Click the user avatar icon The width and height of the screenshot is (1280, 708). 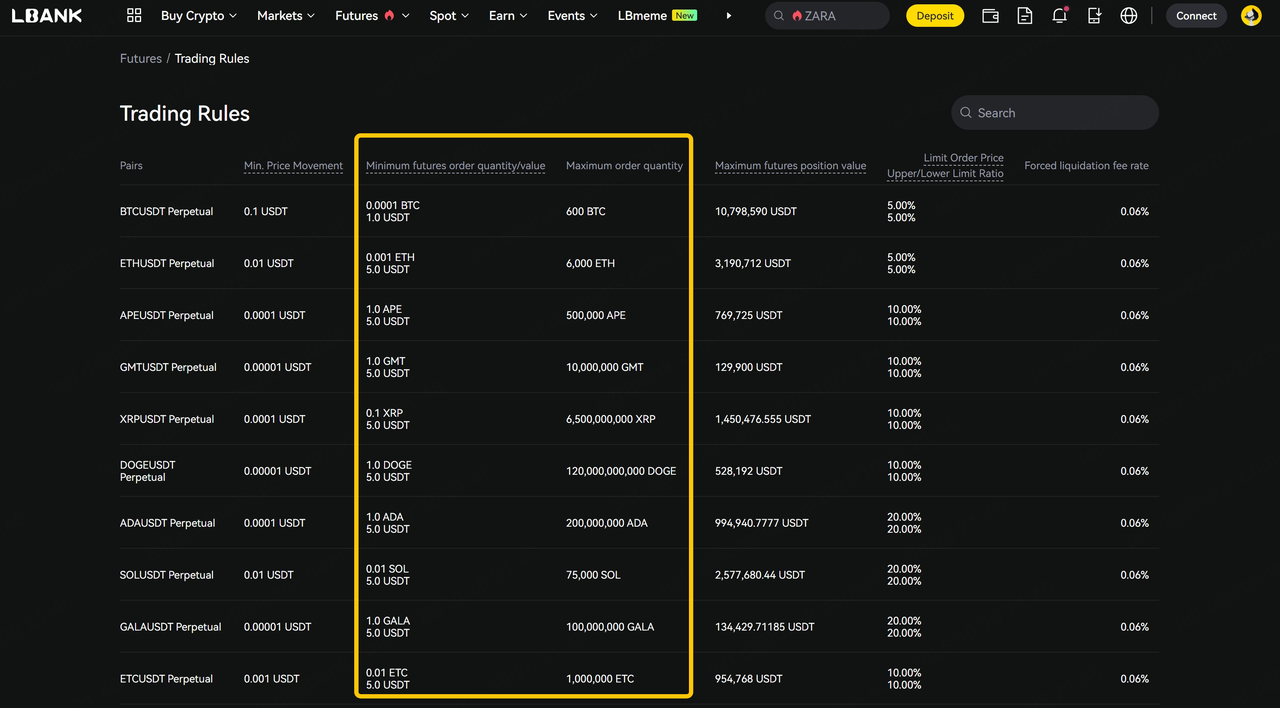pyautogui.click(x=1251, y=16)
